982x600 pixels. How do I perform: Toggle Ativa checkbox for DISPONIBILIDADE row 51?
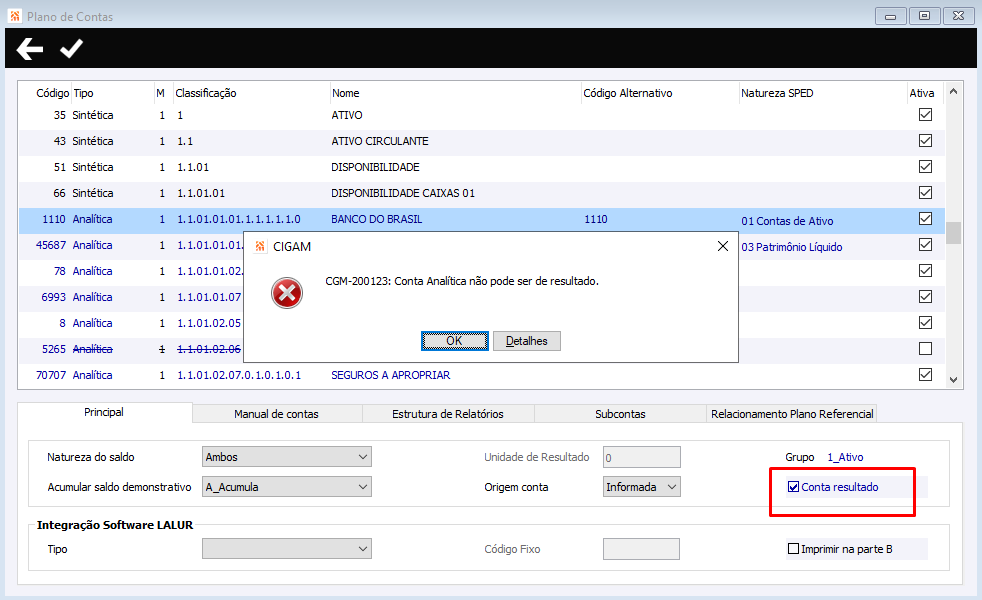pos(925,167)
